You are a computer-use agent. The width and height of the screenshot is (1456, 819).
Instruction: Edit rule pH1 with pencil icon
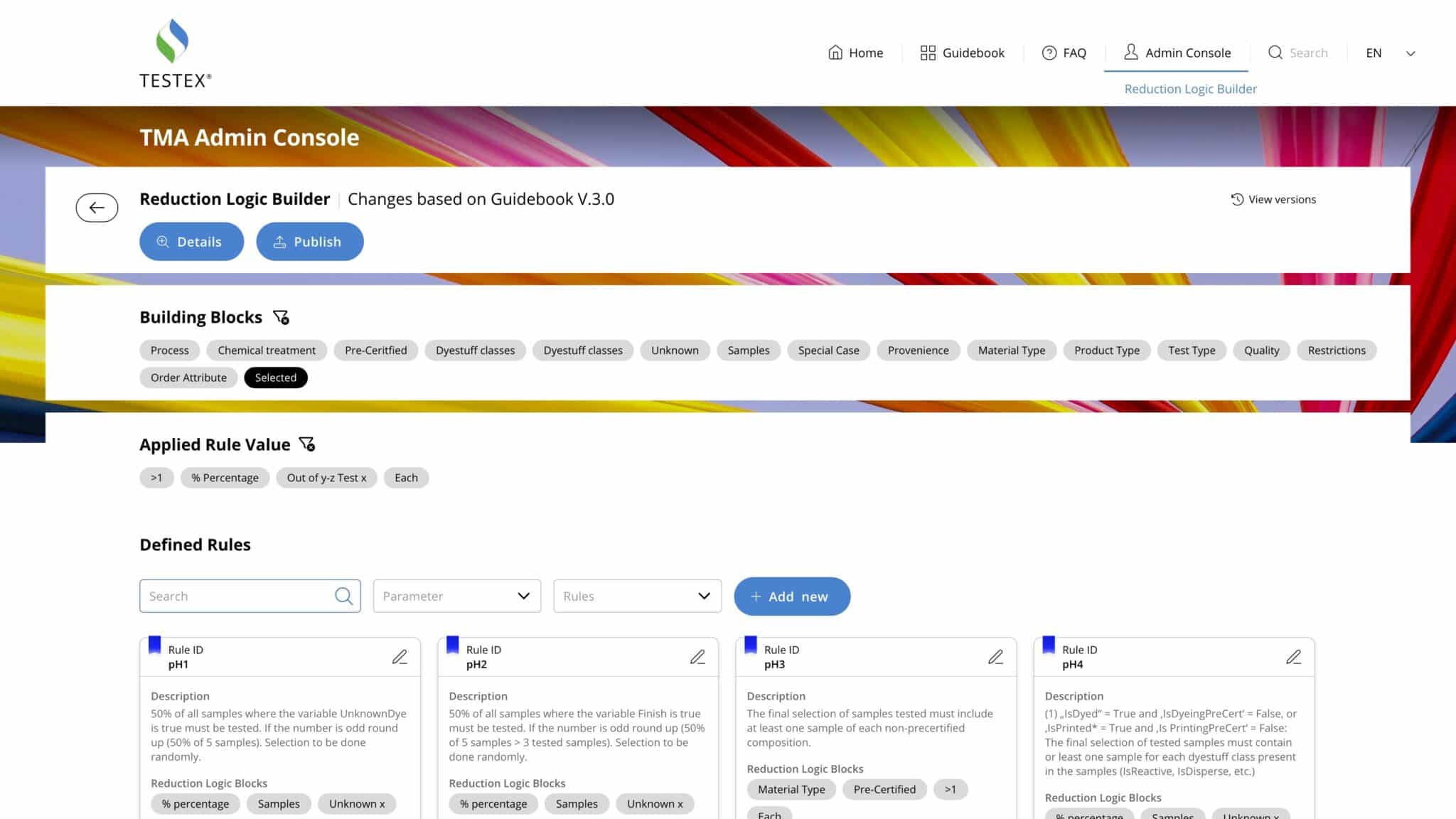pyautogui.click(x=400, y=657)
